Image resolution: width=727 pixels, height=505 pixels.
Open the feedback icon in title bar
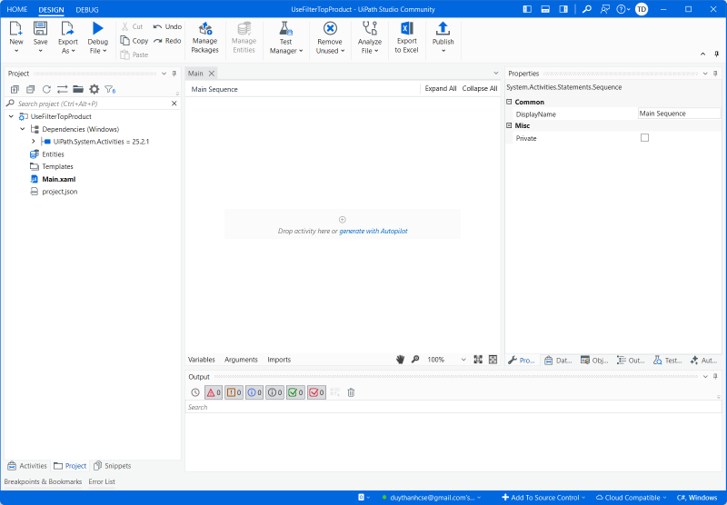coord(605,9)
